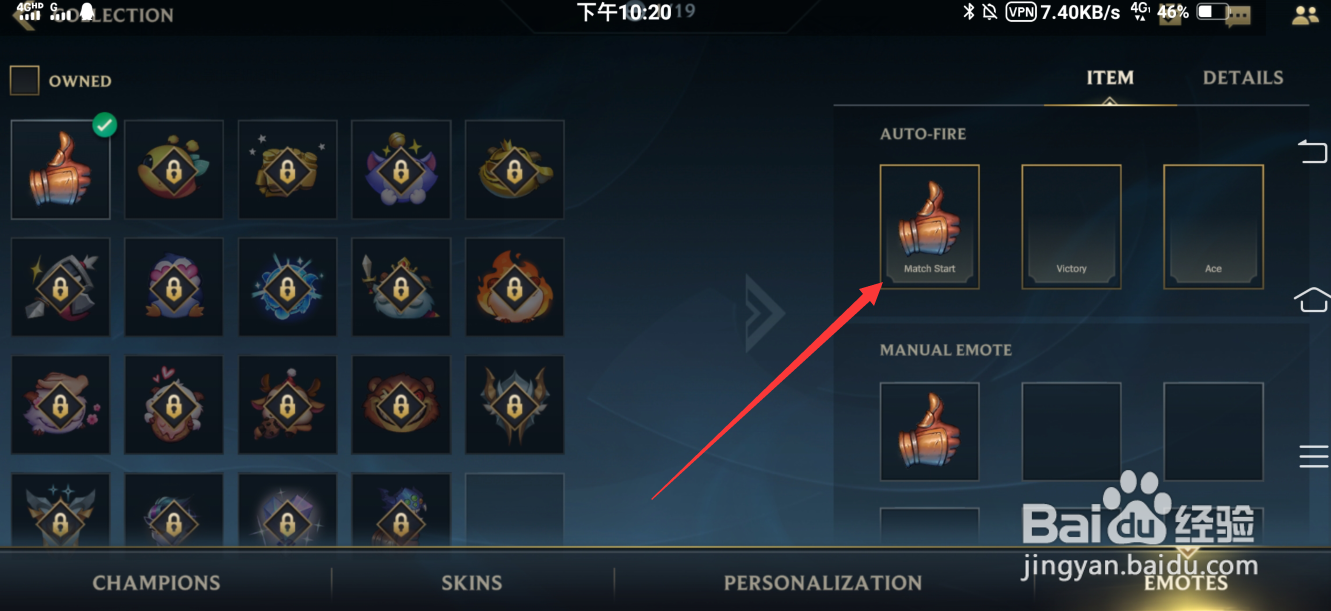This screenshot has height=611, width=1331.
Task: Click thumbs-up in Manual Emote slot
Action: pos(930,432)
